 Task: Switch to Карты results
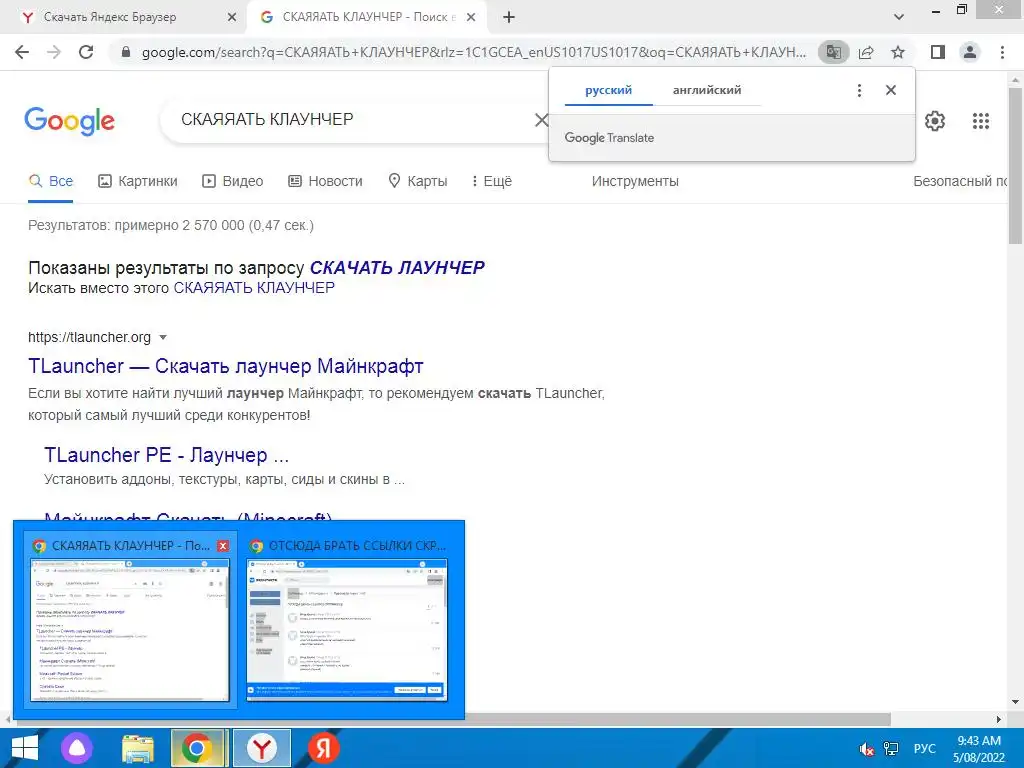point(417,181)
